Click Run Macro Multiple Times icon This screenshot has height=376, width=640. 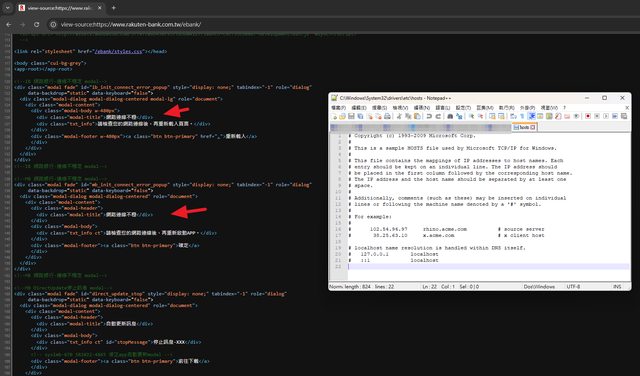coord(615,116)
